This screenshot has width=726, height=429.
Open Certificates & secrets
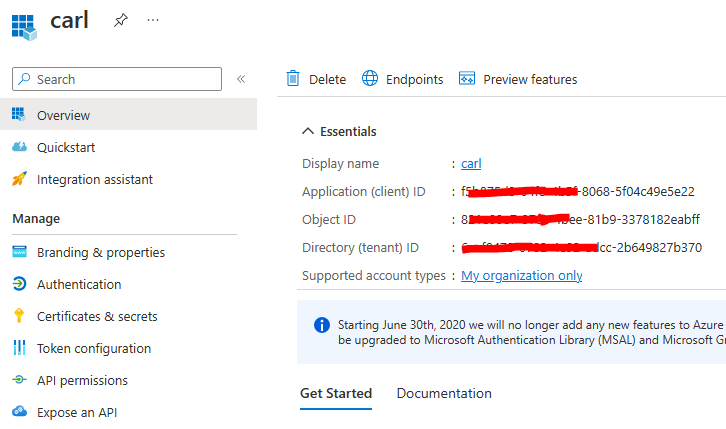coord(128,316)
